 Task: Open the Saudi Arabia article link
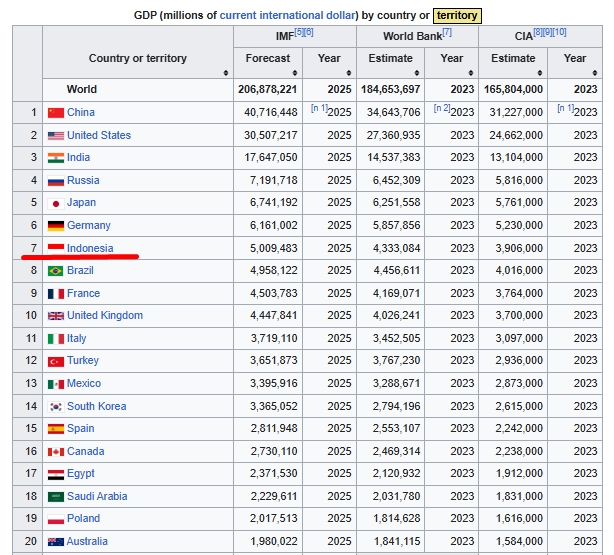97,496
